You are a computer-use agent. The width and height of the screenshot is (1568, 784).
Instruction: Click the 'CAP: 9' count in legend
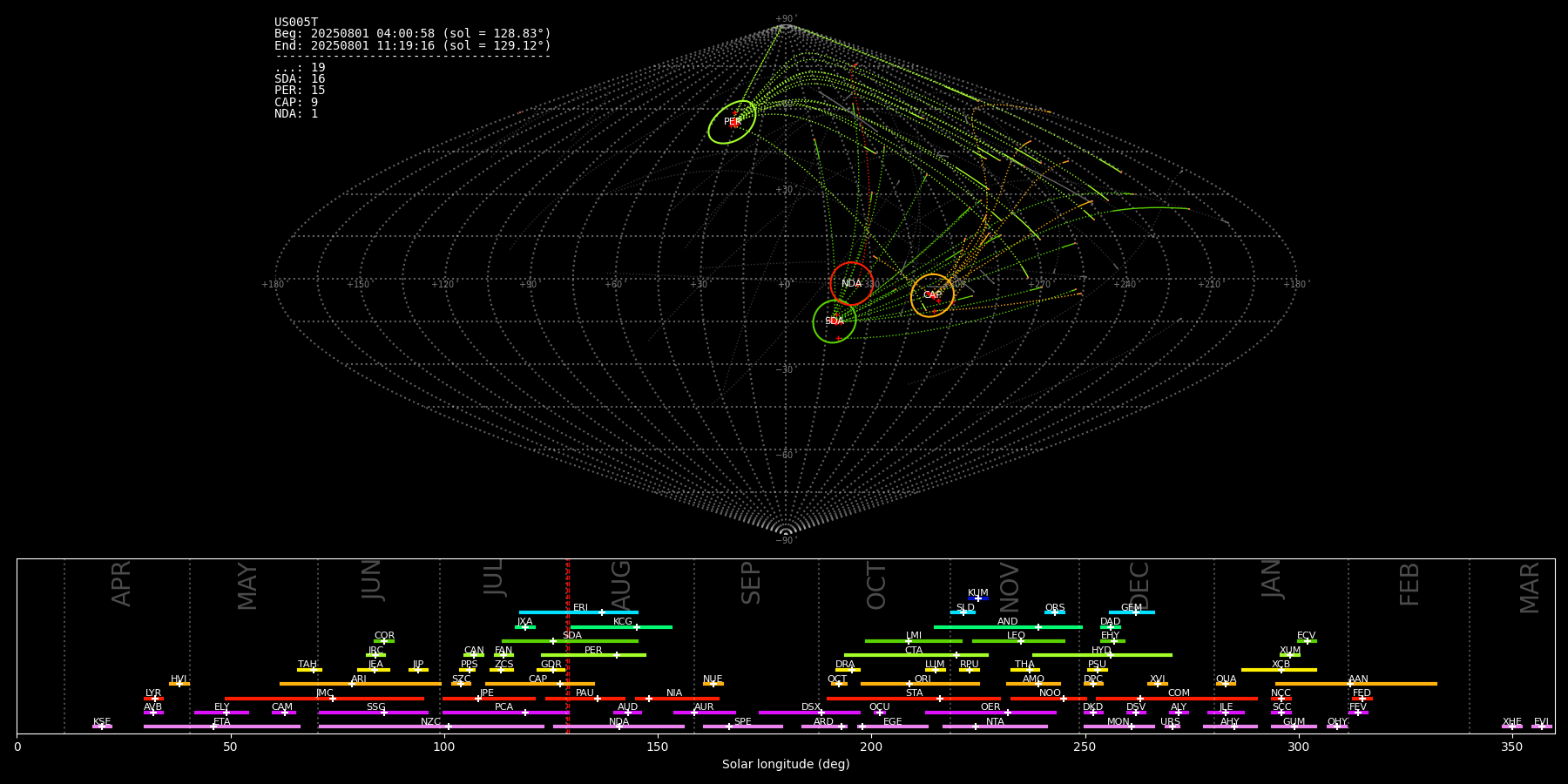coord(296,103)
